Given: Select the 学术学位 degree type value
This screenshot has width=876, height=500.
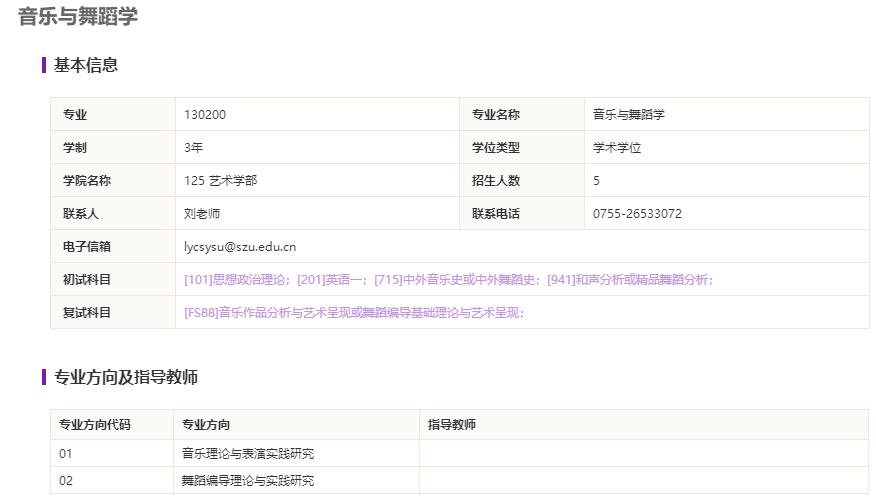Looking at the screenshot, I should 617,148.
